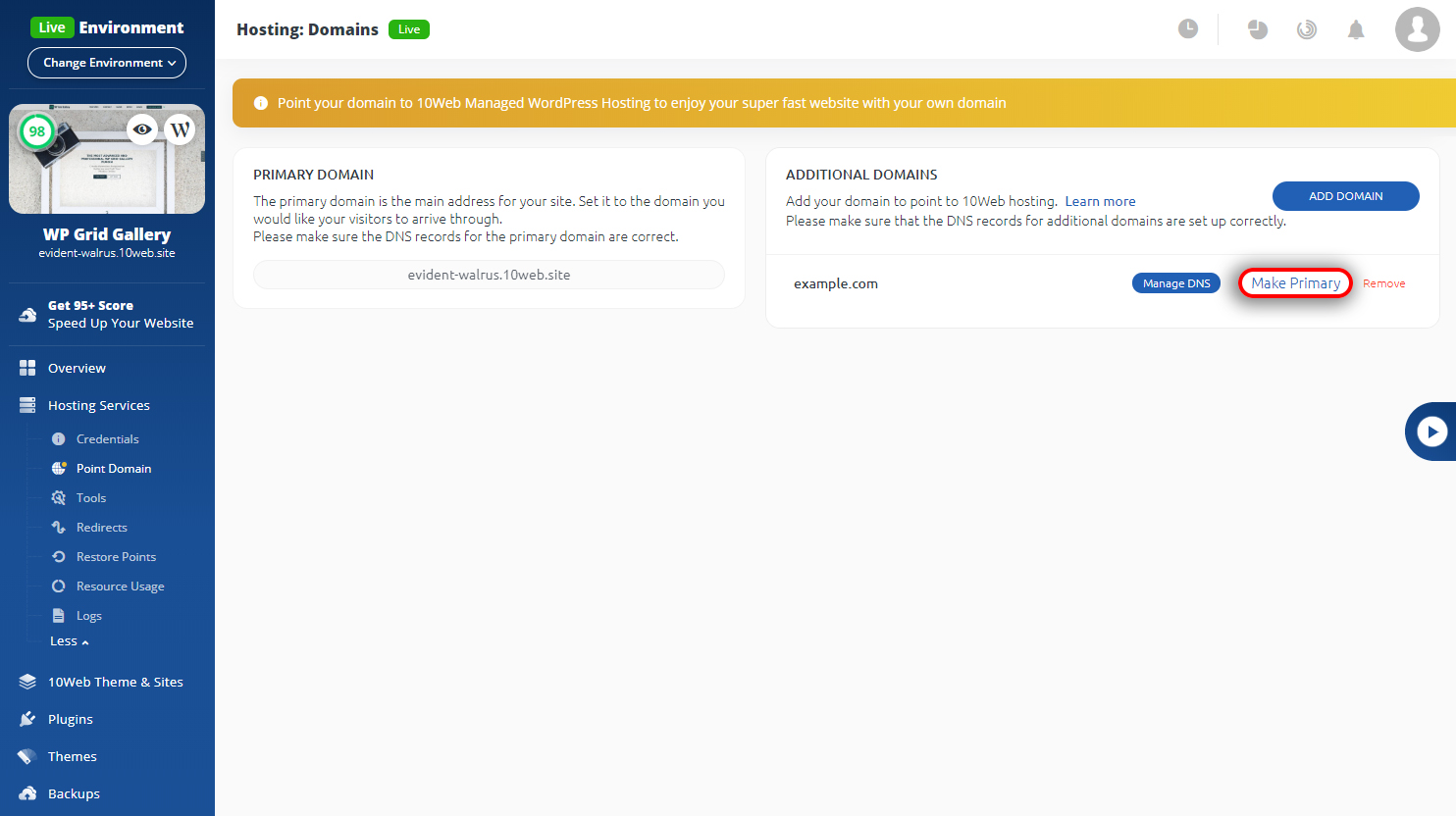Click the Resource Usage circle icon
1456x816 pixels.
59,586
